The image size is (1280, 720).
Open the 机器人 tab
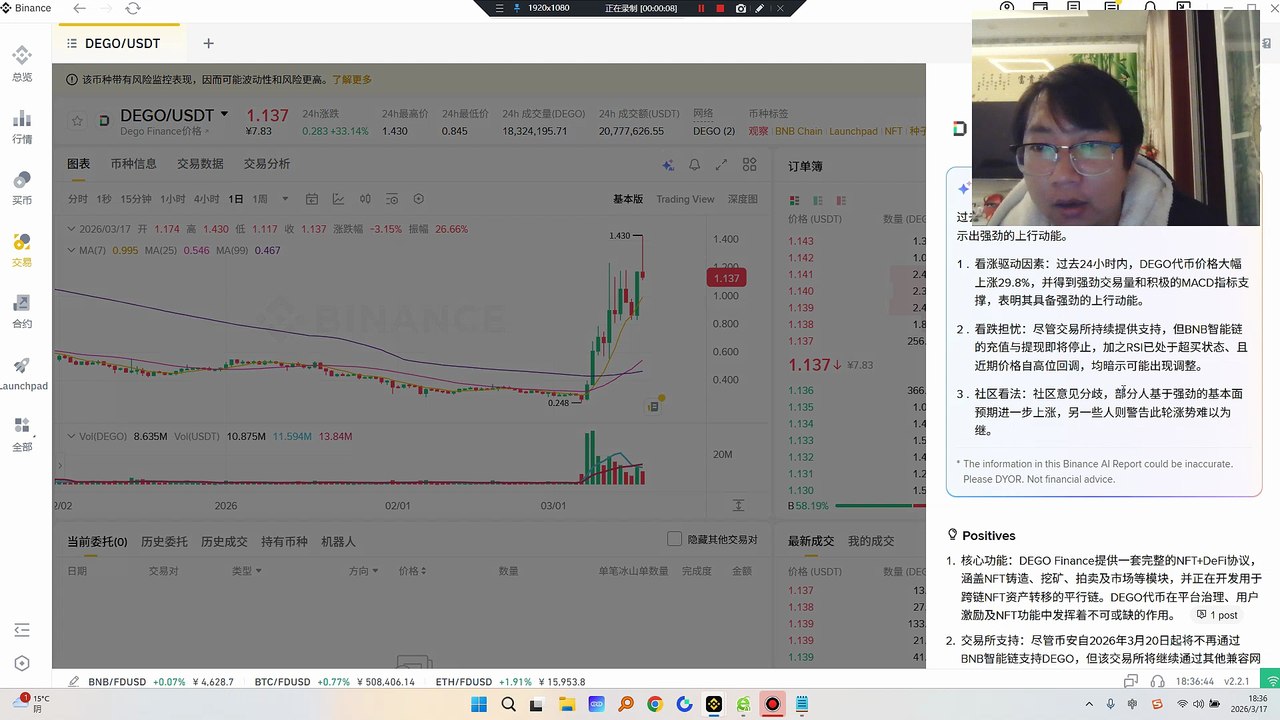tap(338, 541)
